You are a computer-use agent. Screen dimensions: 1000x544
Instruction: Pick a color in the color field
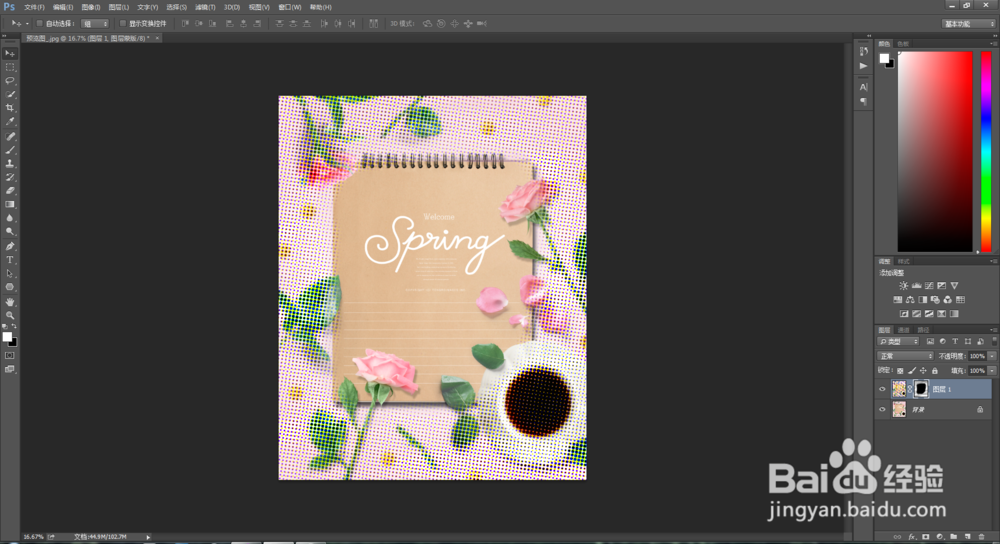(x=935, y=152)
